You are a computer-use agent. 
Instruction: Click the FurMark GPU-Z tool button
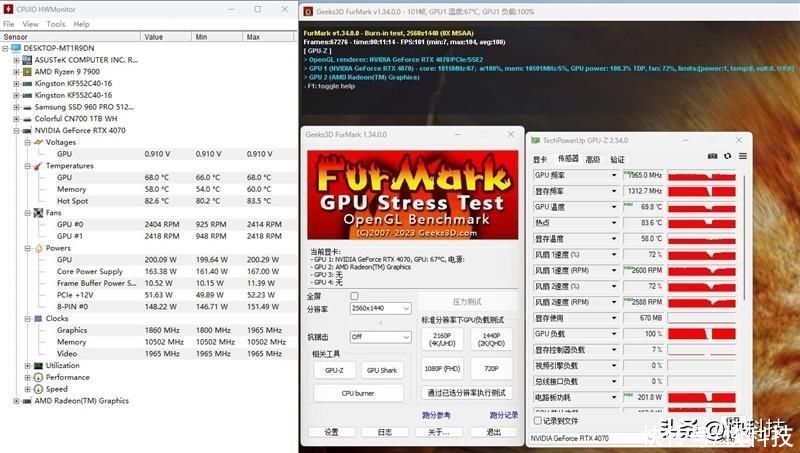tap(334, 370)
